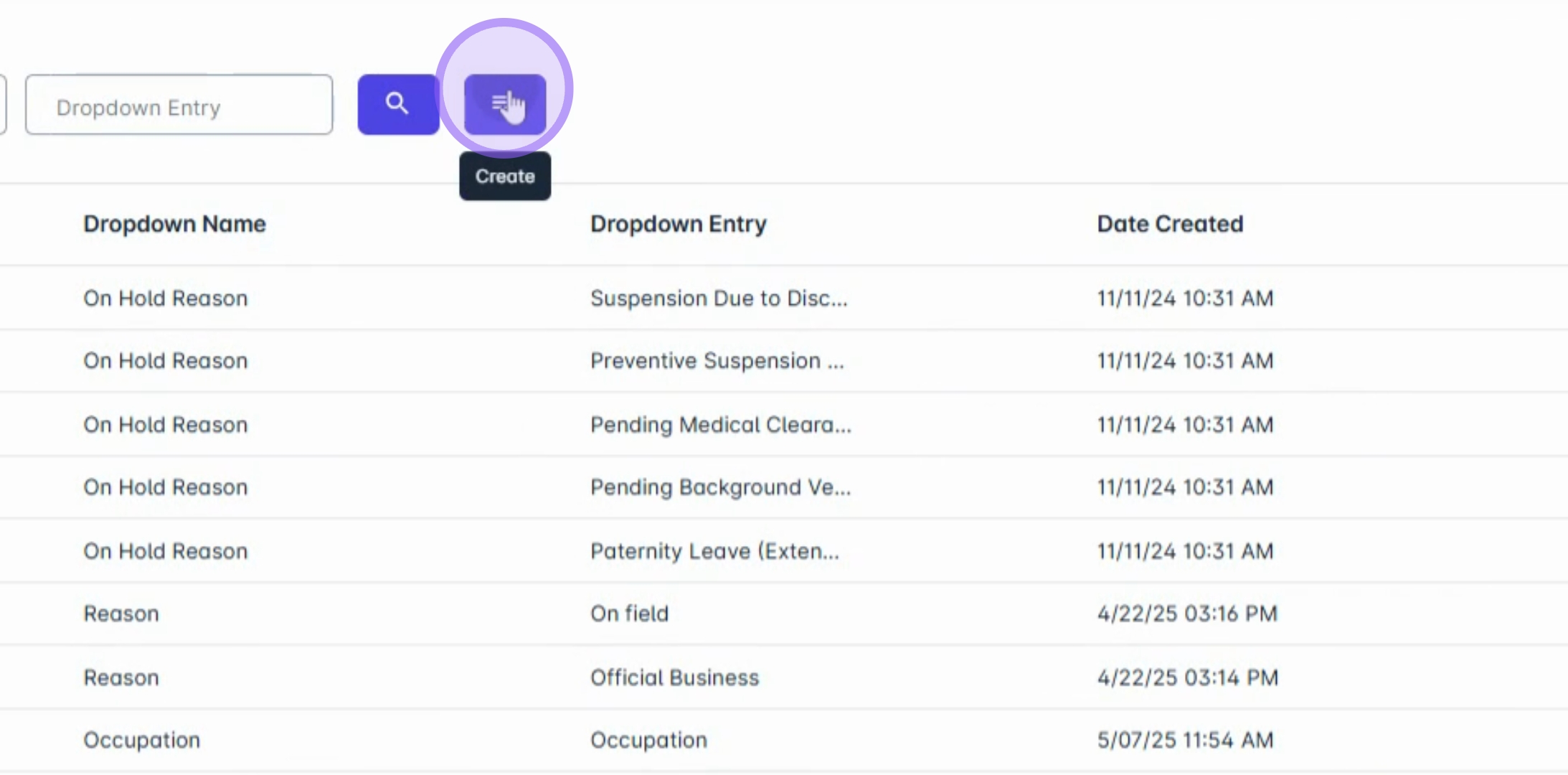Click the 4/22/25 03:14 PM date cell

coord(1187,677)
